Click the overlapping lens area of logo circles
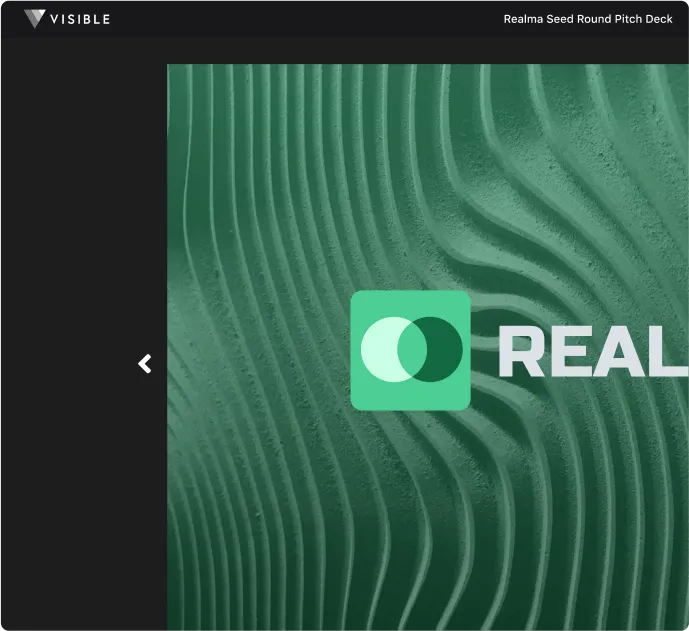 412,349
